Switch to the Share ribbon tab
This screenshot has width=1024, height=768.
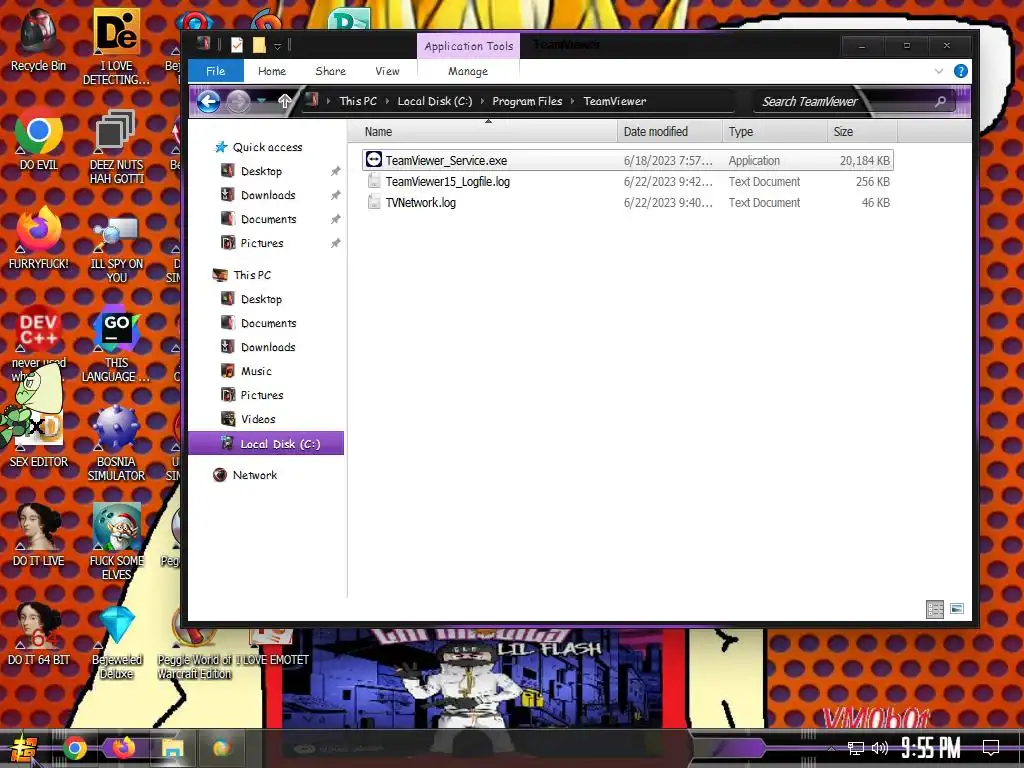click(330, 71)
